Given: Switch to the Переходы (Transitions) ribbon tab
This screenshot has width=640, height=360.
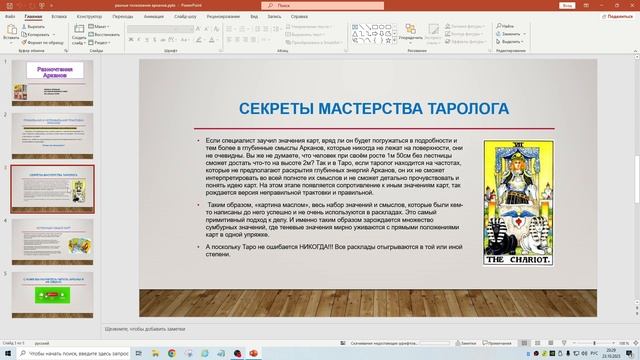Looking at the screenshot, I should pos(123,17).
